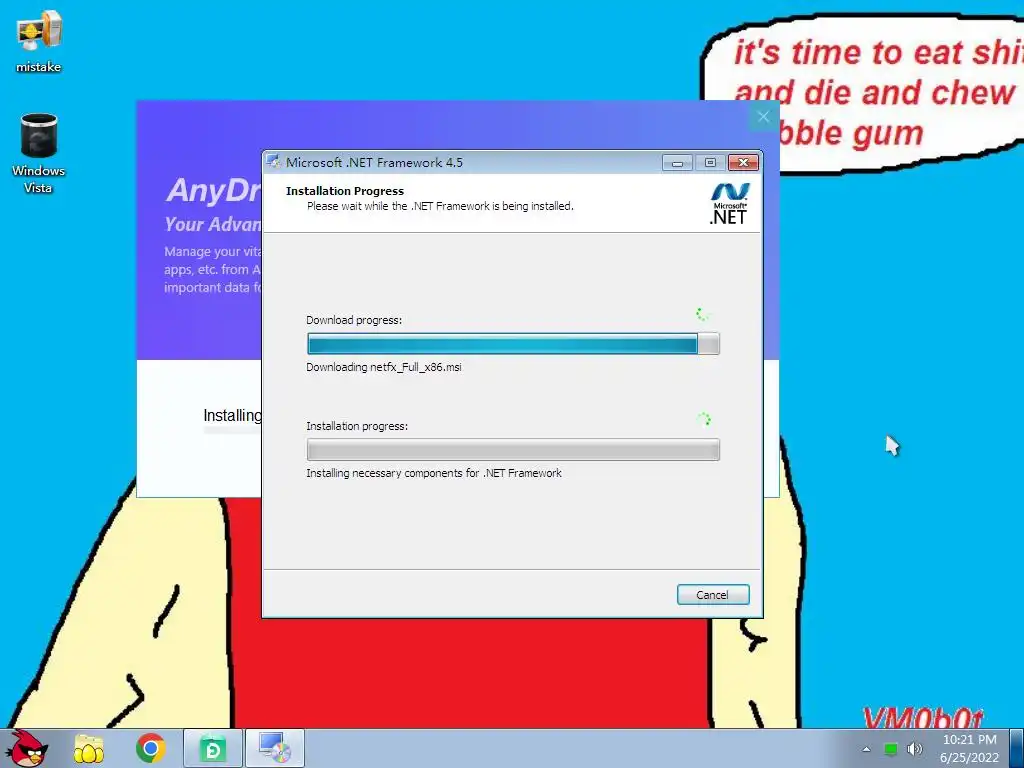Viewport: 1024px width, 768px height.
Task: Switch to the AnyDroid taskbar item
Action: point(212,748)
